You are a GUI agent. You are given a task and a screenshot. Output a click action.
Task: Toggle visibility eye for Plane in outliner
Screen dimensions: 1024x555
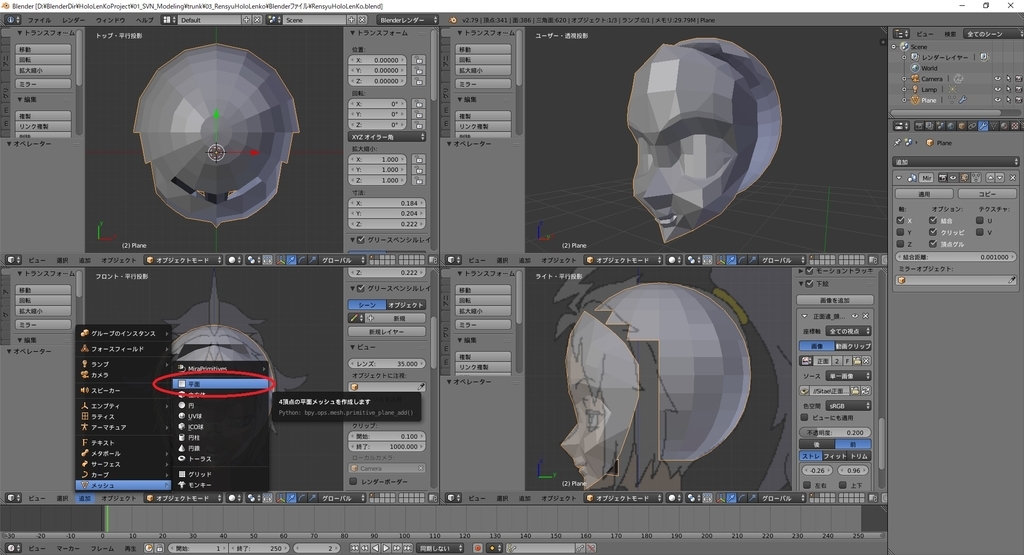coord(997,100)
